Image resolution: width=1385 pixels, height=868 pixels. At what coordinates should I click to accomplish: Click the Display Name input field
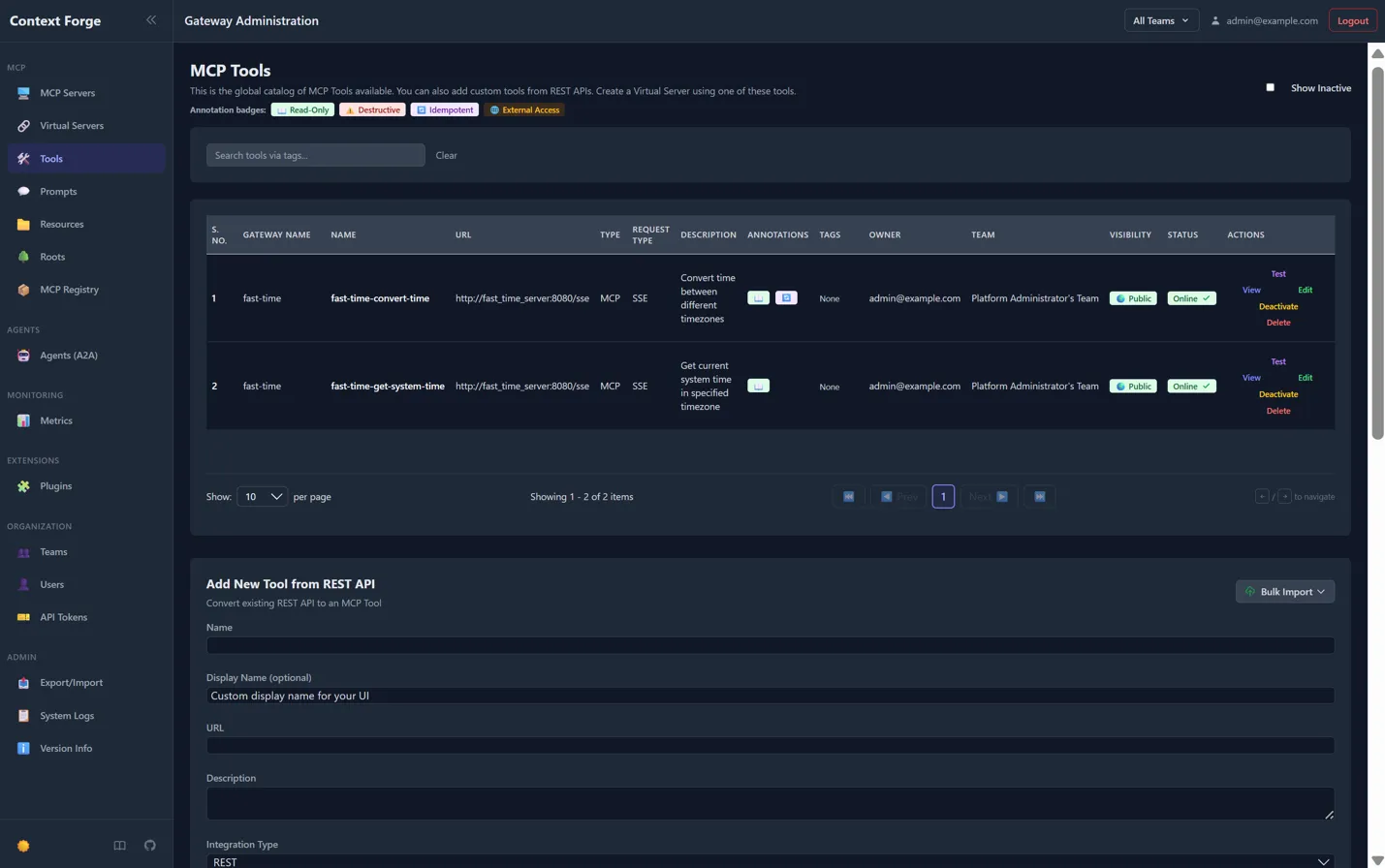pyautogui.click(x=770, y=696)
